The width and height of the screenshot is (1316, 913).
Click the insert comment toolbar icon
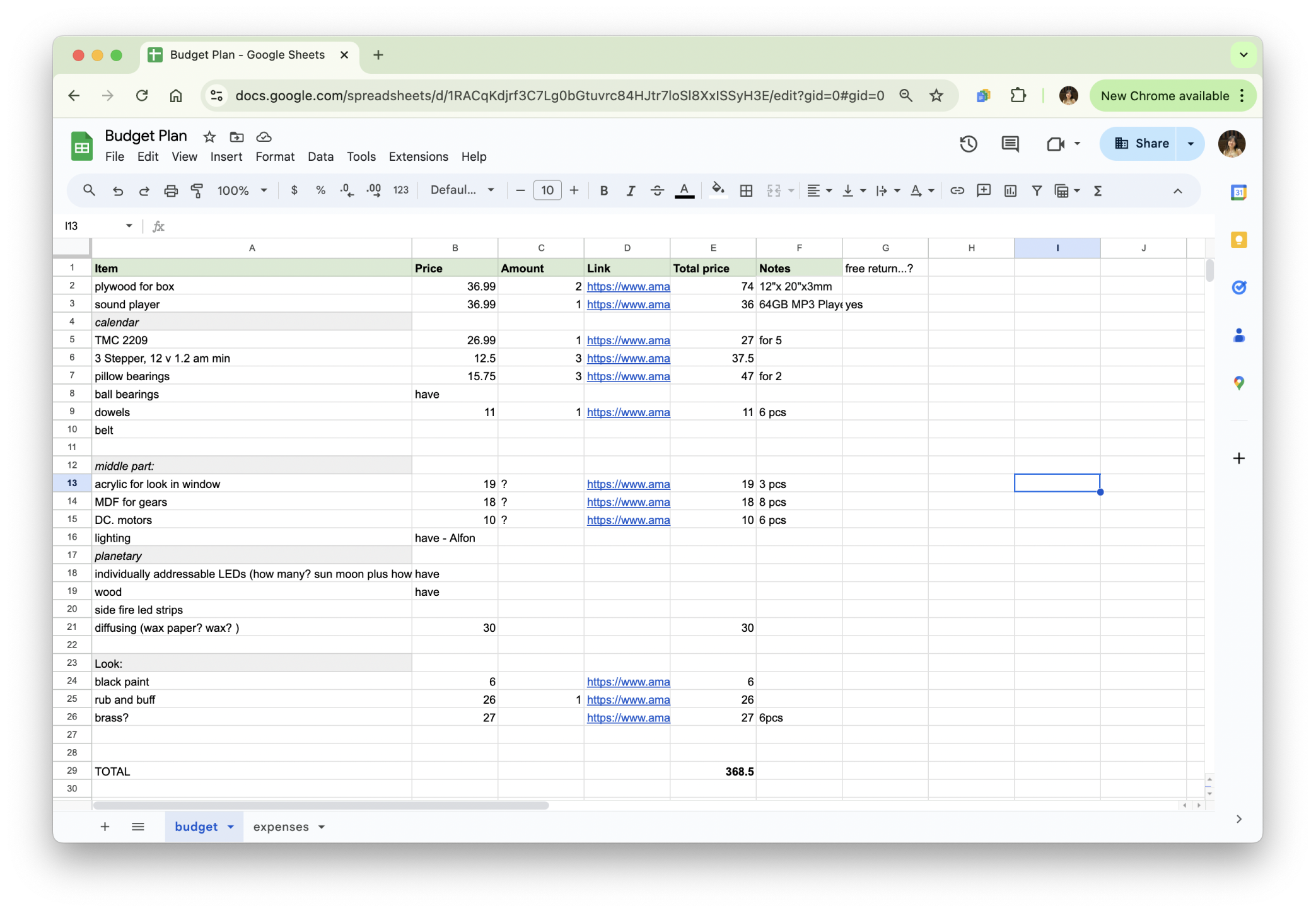[x=983, y=190]
